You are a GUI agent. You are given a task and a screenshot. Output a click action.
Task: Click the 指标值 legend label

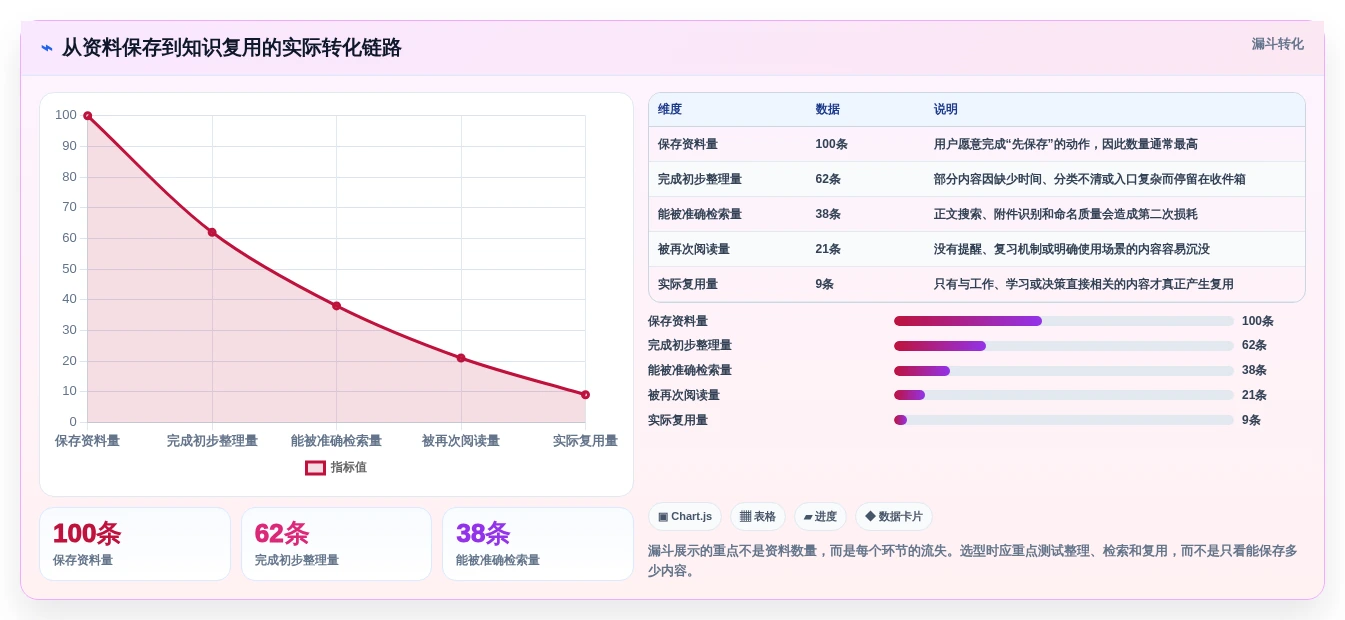coord(349,467)
